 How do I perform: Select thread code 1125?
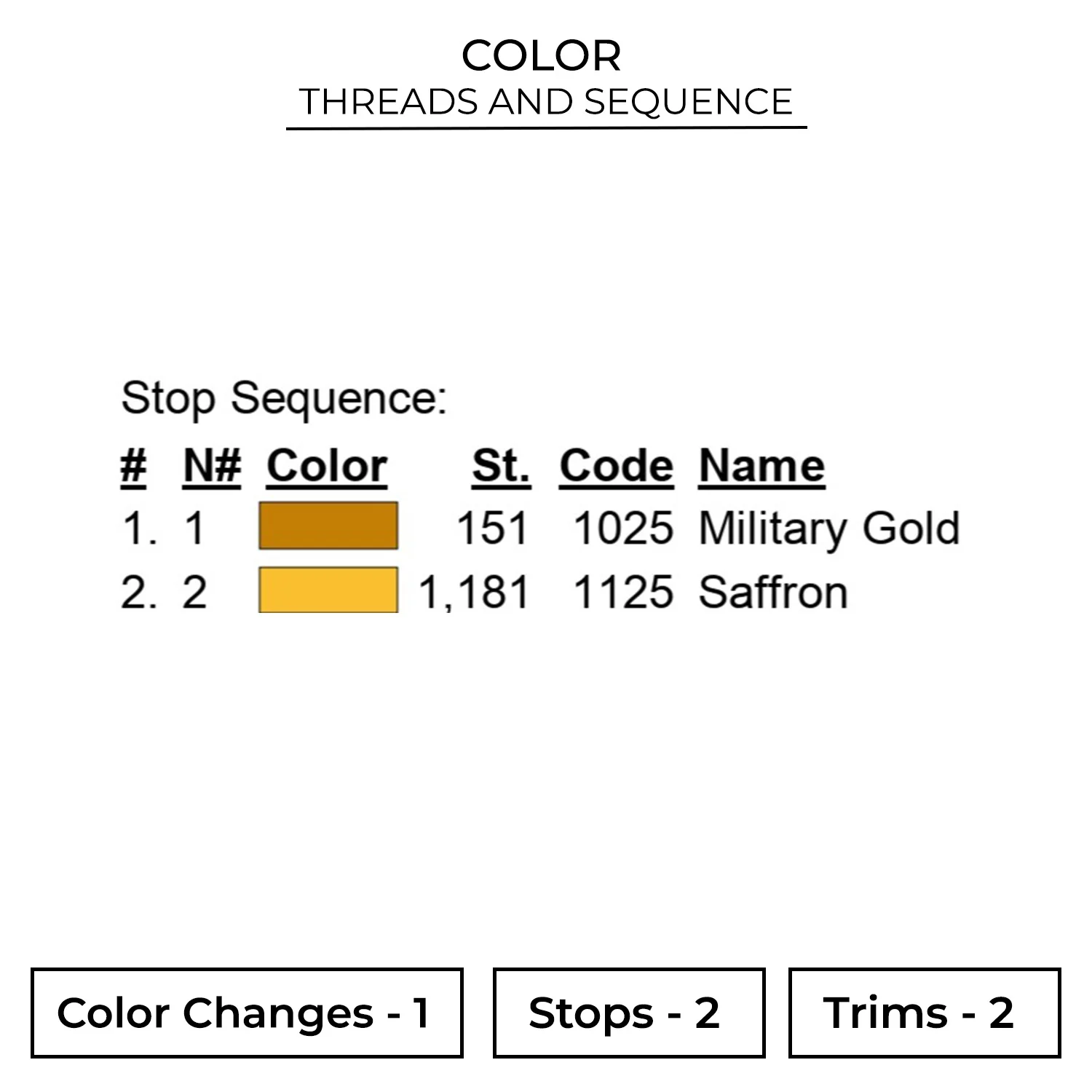[x=623, y=592]
